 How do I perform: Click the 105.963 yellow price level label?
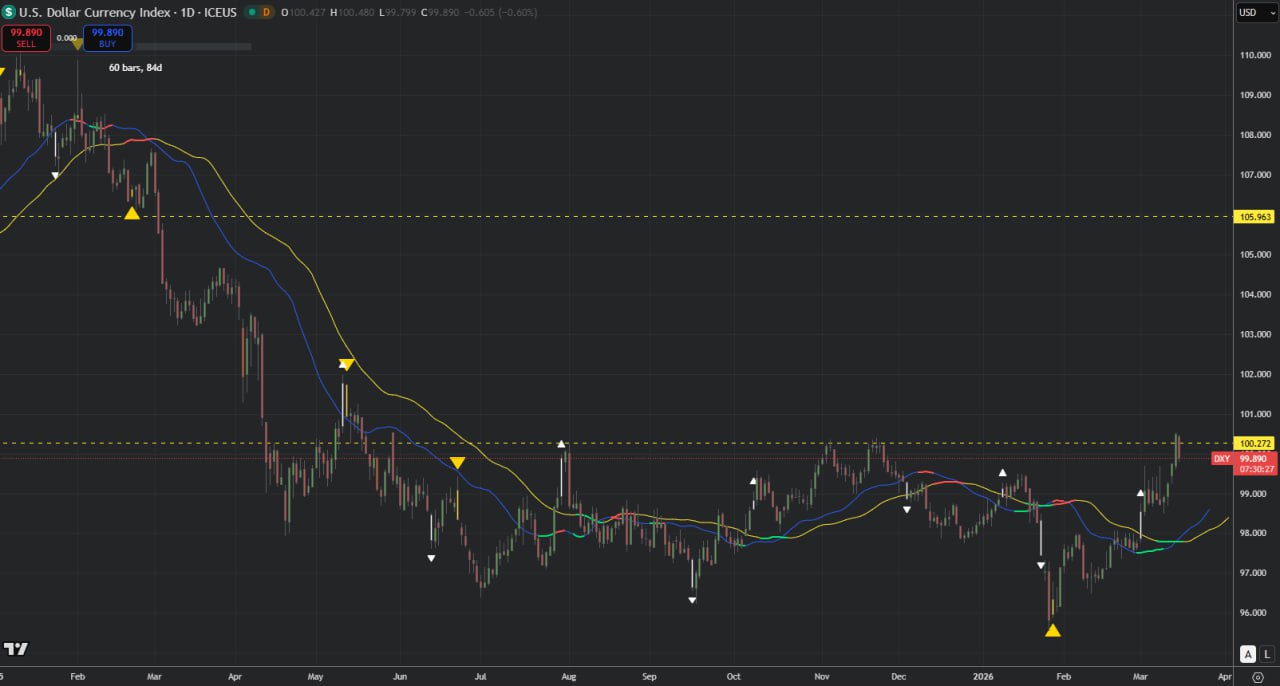(x=1254, y=216)
